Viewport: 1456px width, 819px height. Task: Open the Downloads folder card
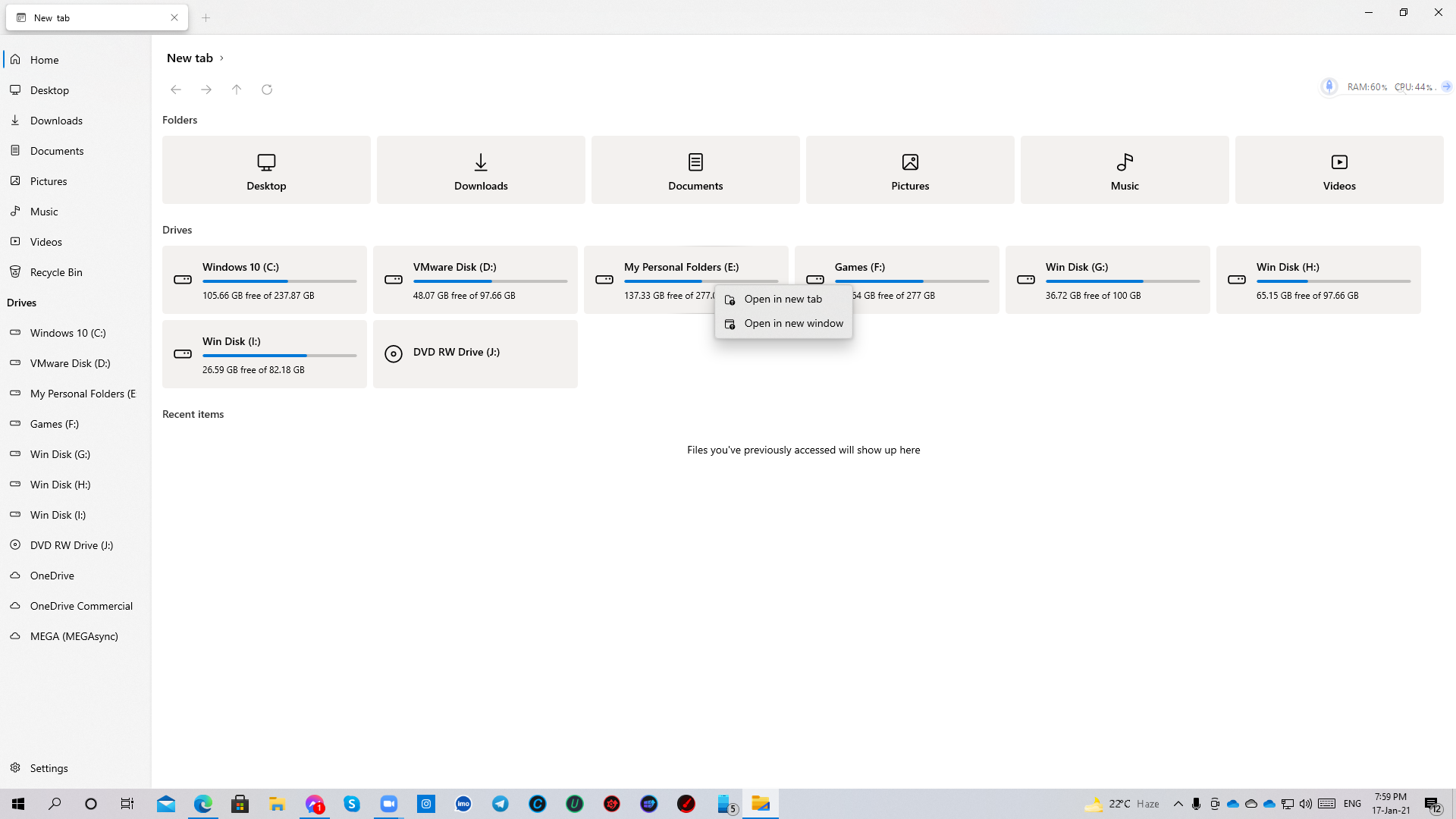(x=480, y=169)
